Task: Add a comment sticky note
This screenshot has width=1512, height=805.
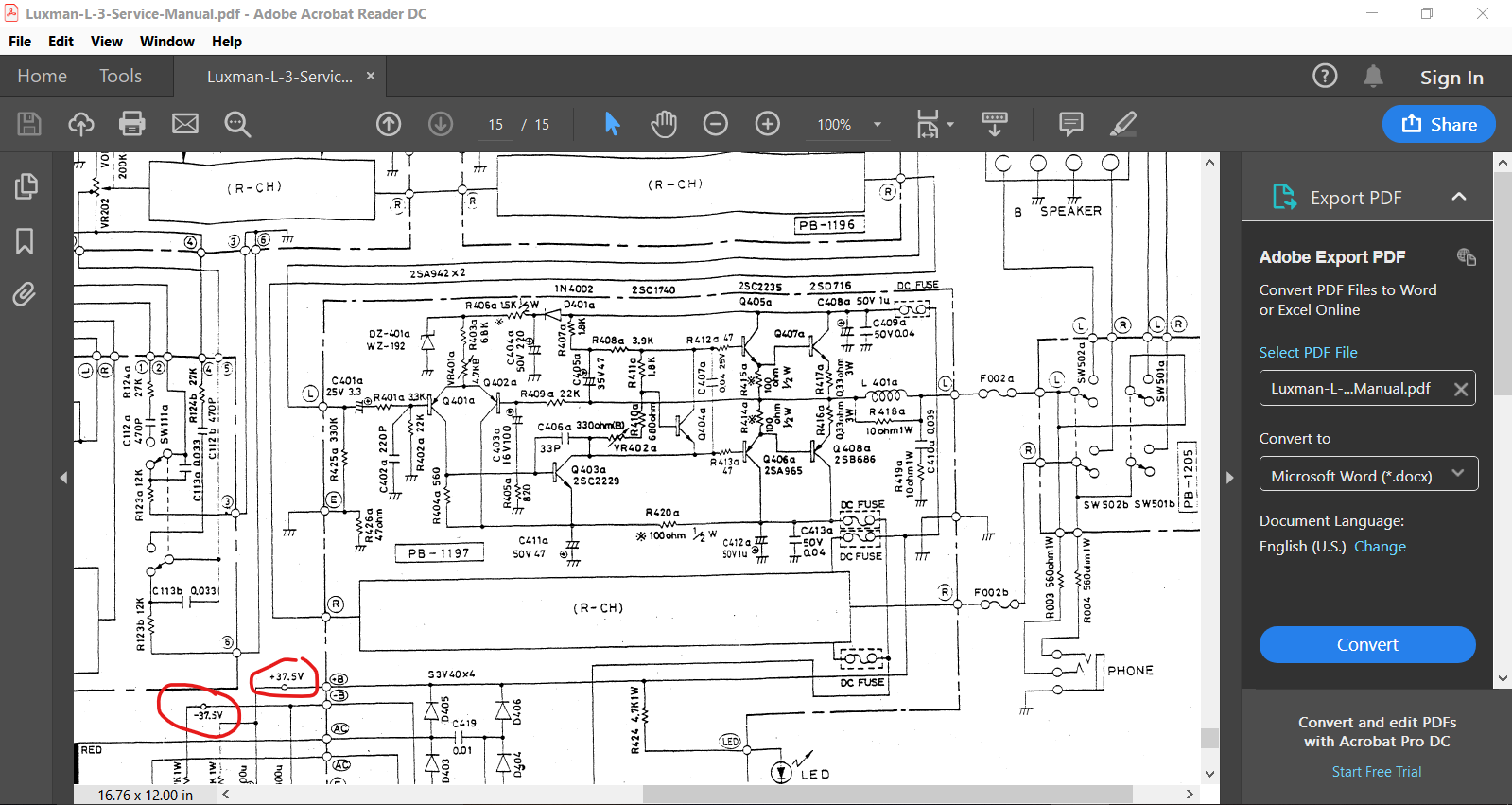Action: click(1071, 124)
